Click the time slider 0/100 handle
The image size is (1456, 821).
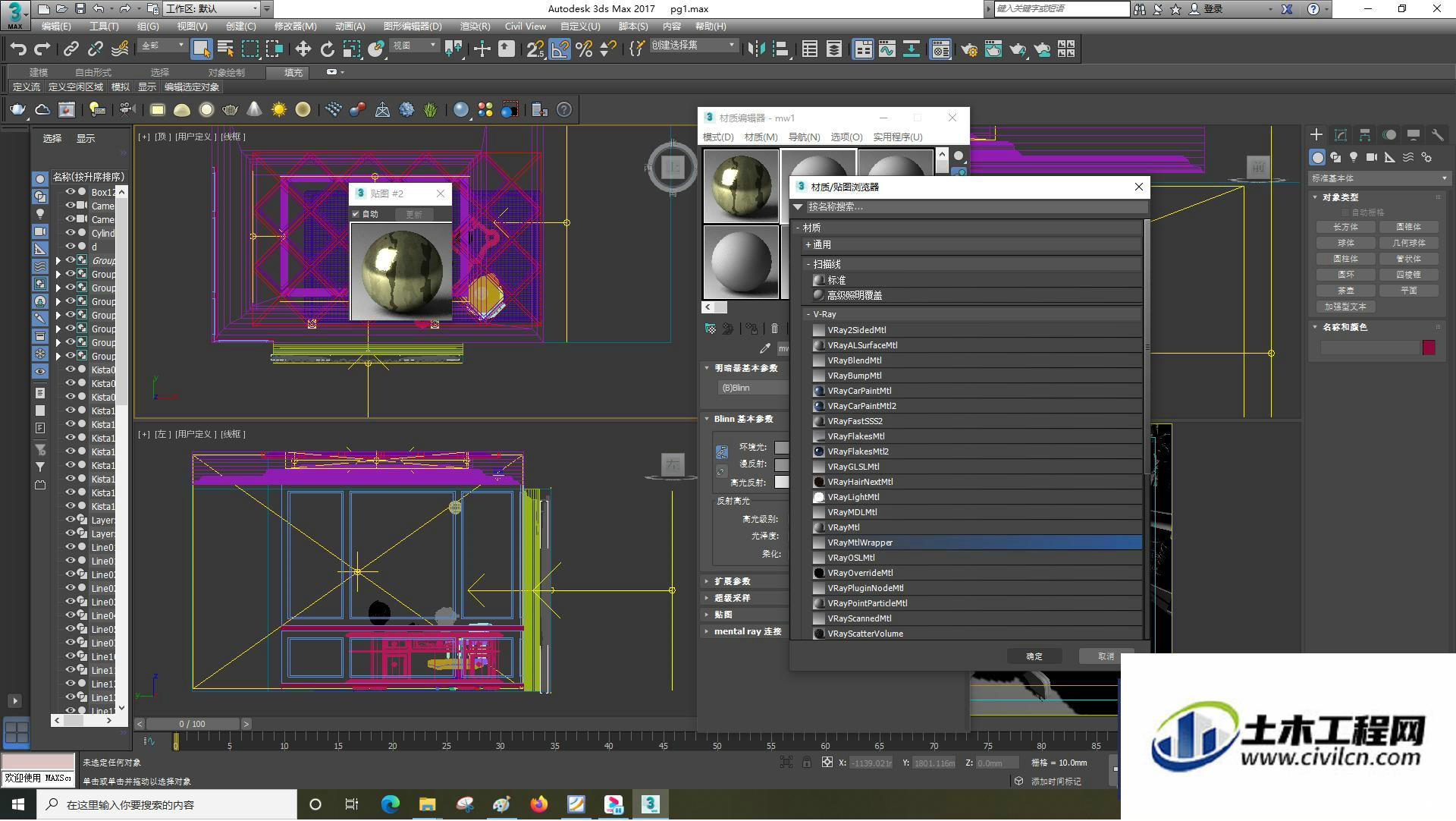coord(193,724)
